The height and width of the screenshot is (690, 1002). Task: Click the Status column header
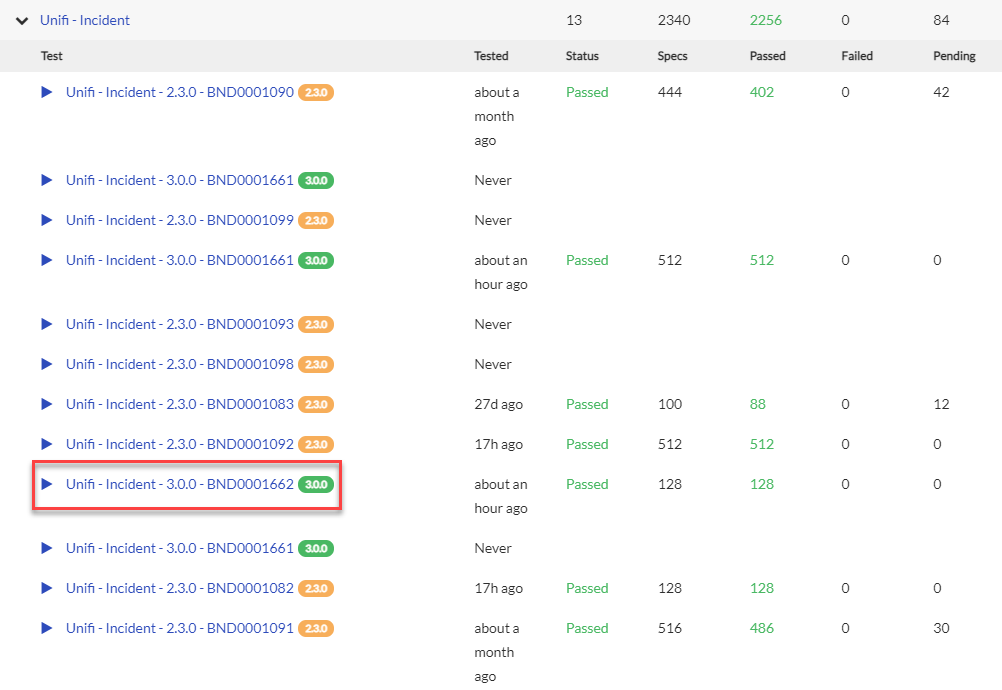pos(582,56)
